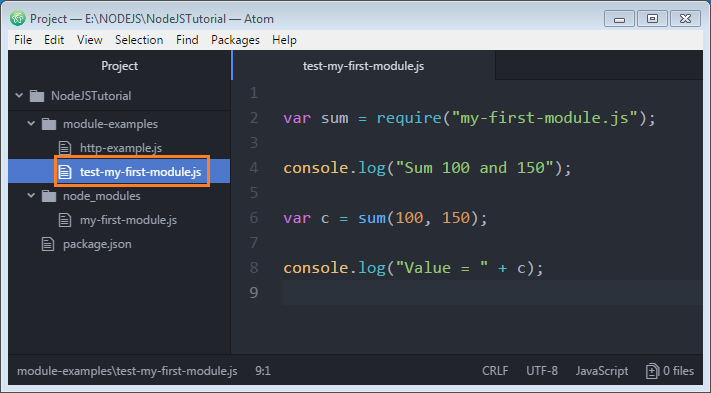This screenshot has width=711, height=393.
Task: Click the http-example.js file icon
Action: tap(65, 148)
